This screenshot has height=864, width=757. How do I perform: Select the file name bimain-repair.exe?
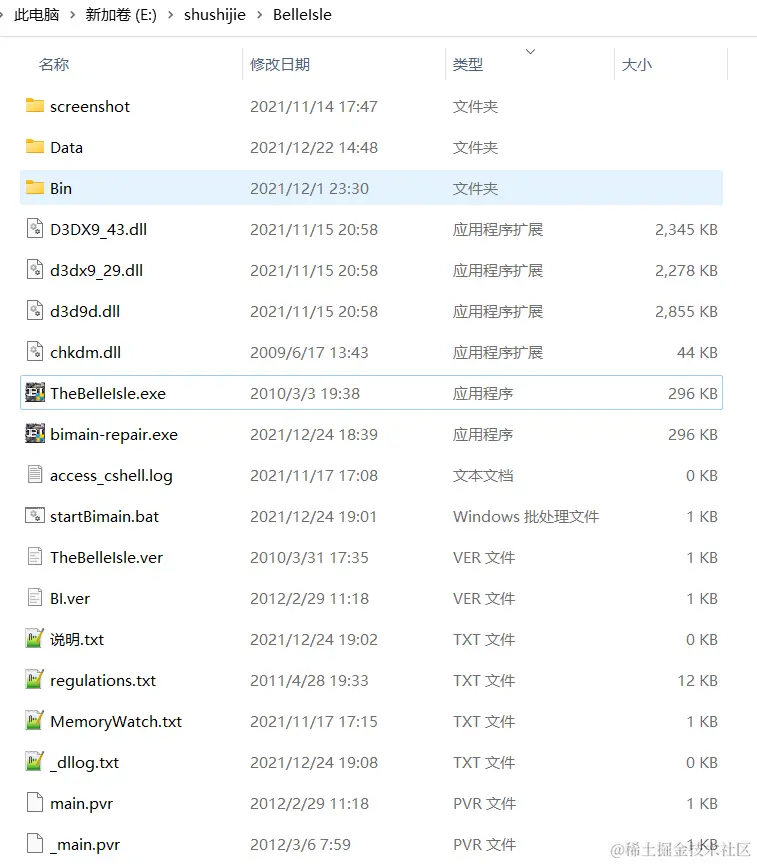tap(114, 435)
